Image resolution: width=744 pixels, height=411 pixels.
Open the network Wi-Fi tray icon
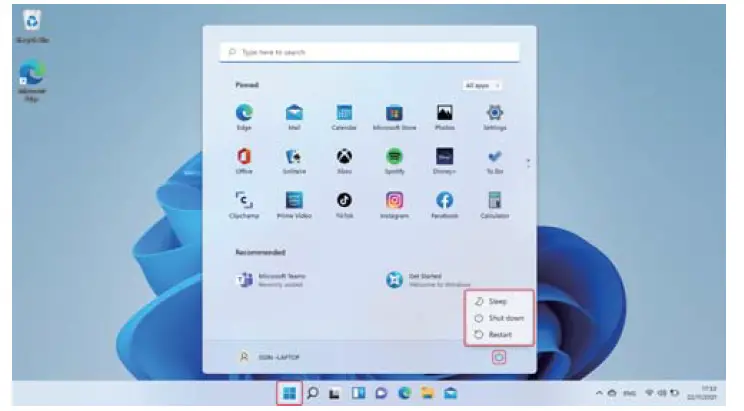click(x=649, y=393)
